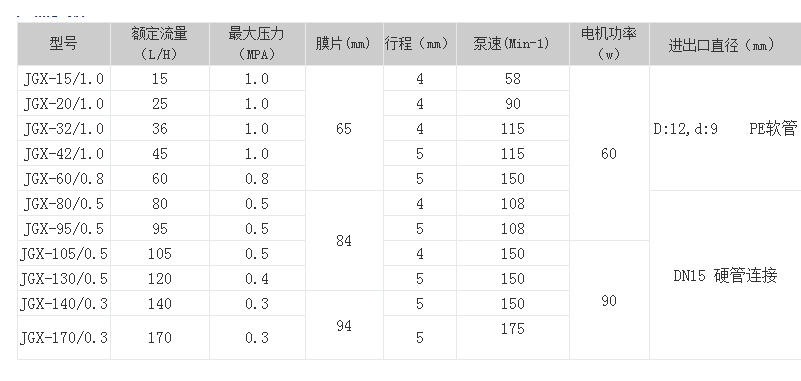Select the flow rate 120 cell
Image resolution: width=801 pixels, height=381 pixels.
(x=160, y=278)
